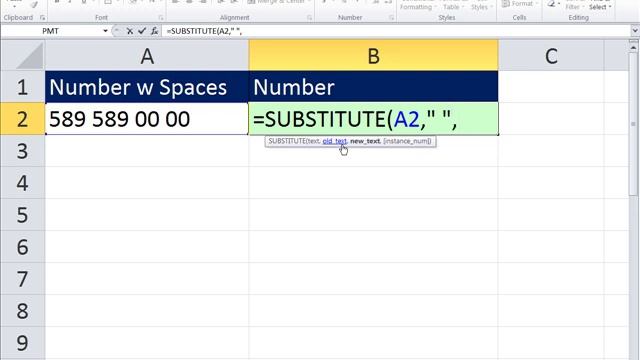Click the Select All corner triangle

(x=29, y=56)
